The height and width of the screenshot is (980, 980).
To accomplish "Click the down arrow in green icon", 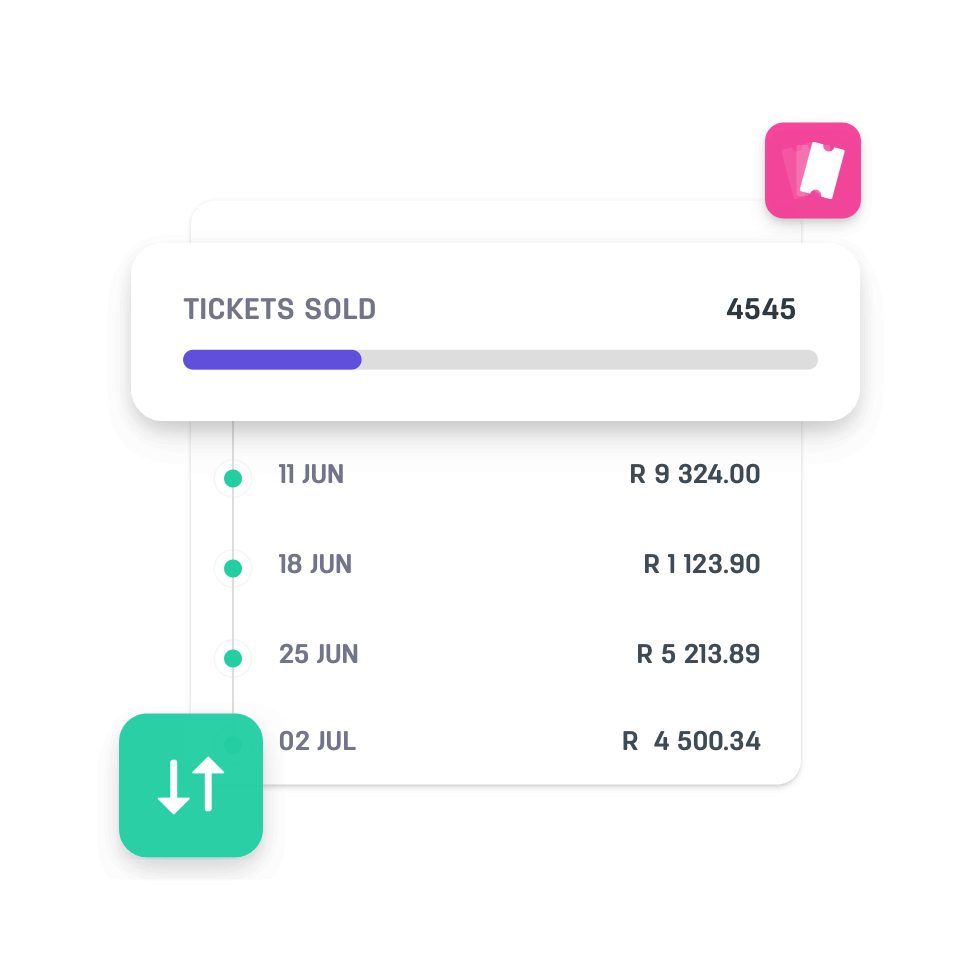I will pos(174,786).
